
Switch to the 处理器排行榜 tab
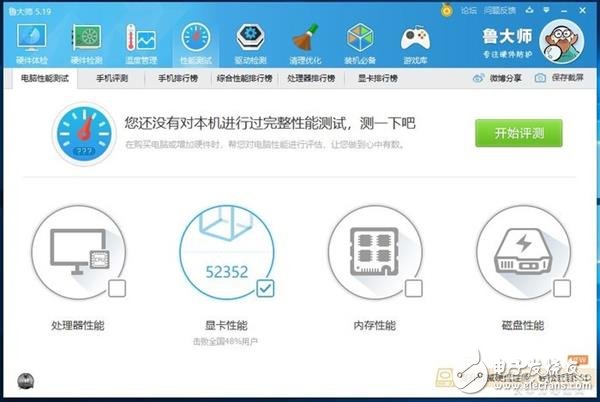(x=311, y=78)
